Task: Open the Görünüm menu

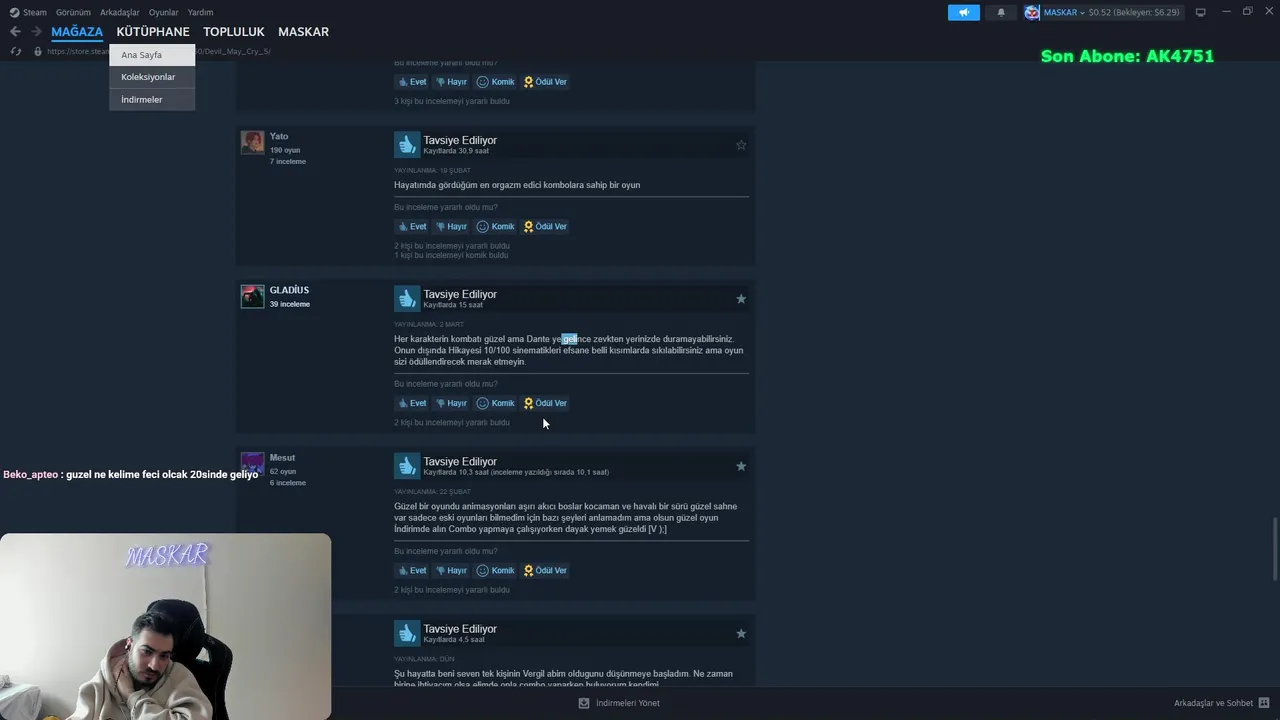Action: tap(73, 12)
